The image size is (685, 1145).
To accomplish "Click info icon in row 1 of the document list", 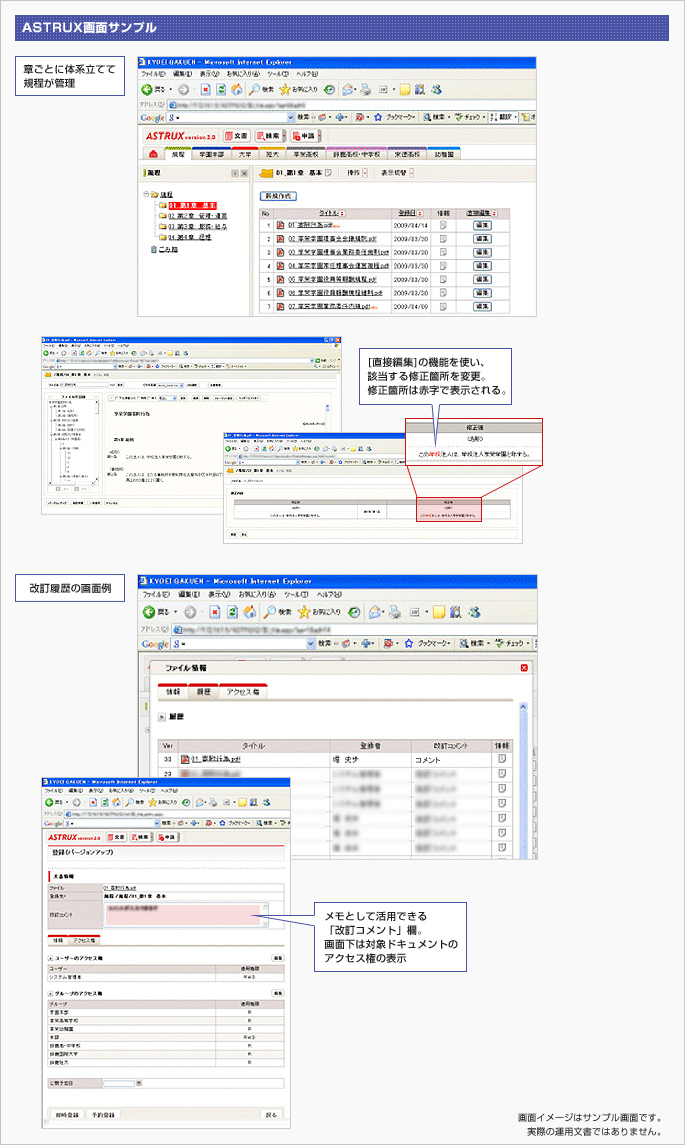I will (443, 225).
